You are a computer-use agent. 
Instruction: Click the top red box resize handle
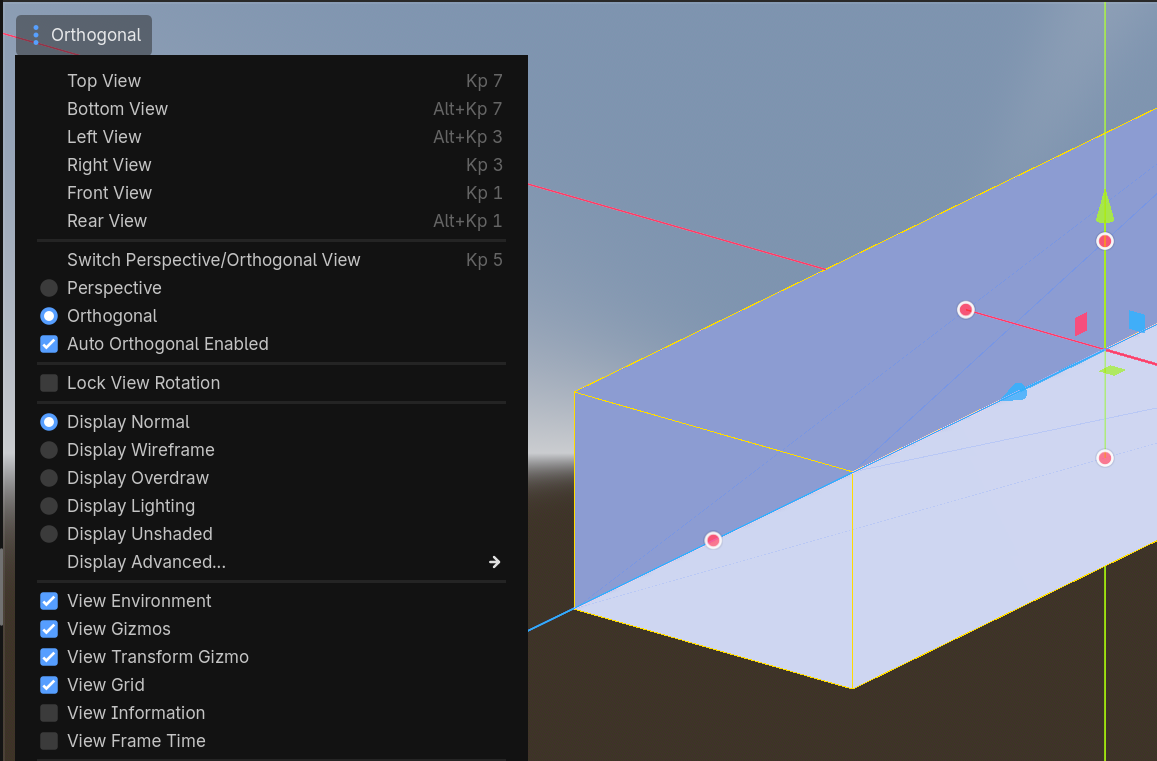1105,241
